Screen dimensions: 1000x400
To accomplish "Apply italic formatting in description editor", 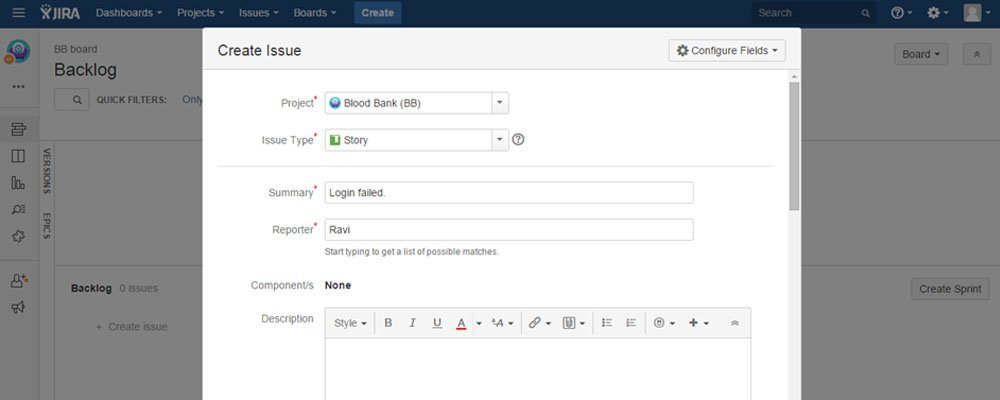I will click(x=412, y=323).
